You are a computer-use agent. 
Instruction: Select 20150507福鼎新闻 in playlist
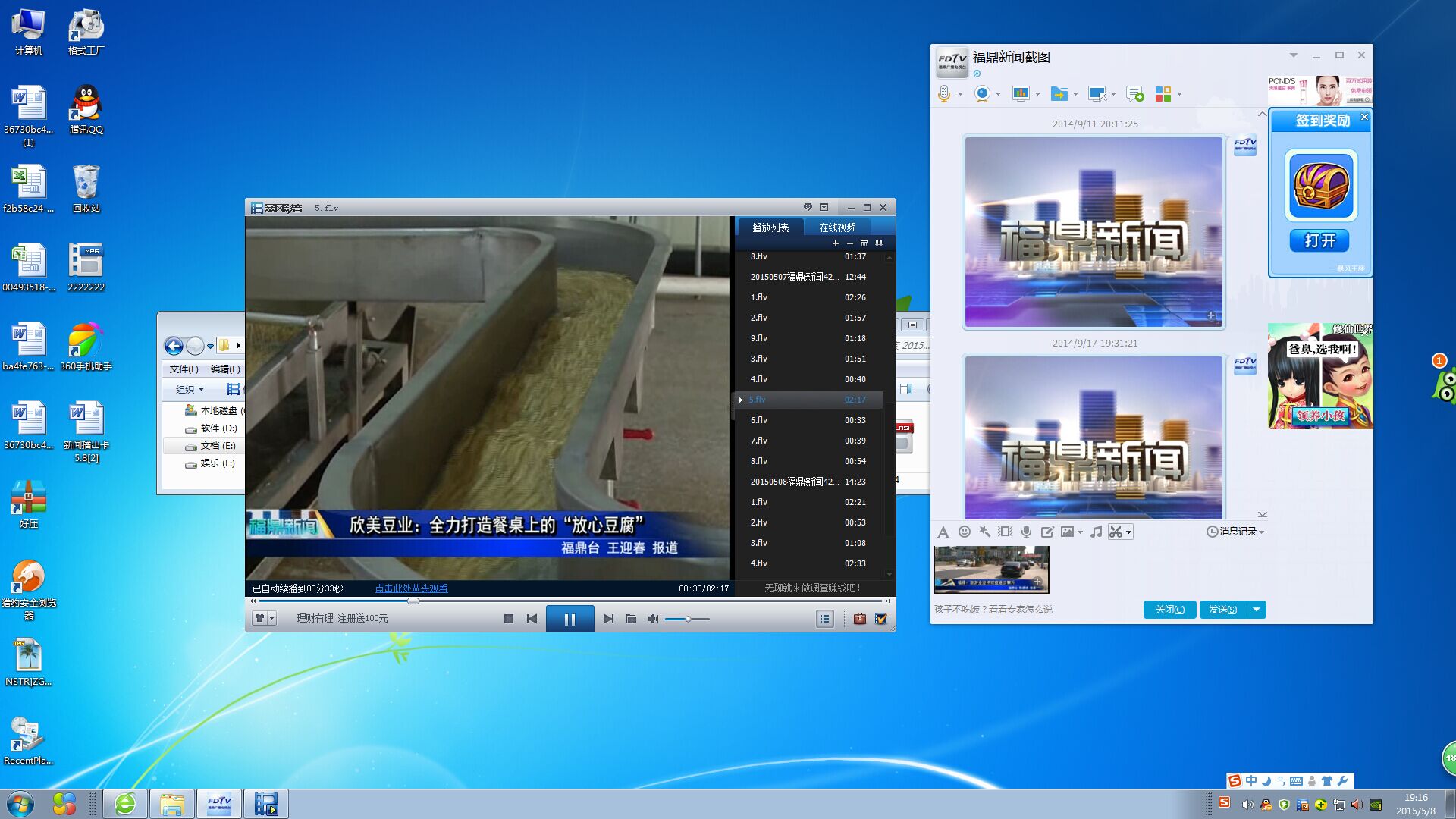pyautogui.click(x=808, y=277)
